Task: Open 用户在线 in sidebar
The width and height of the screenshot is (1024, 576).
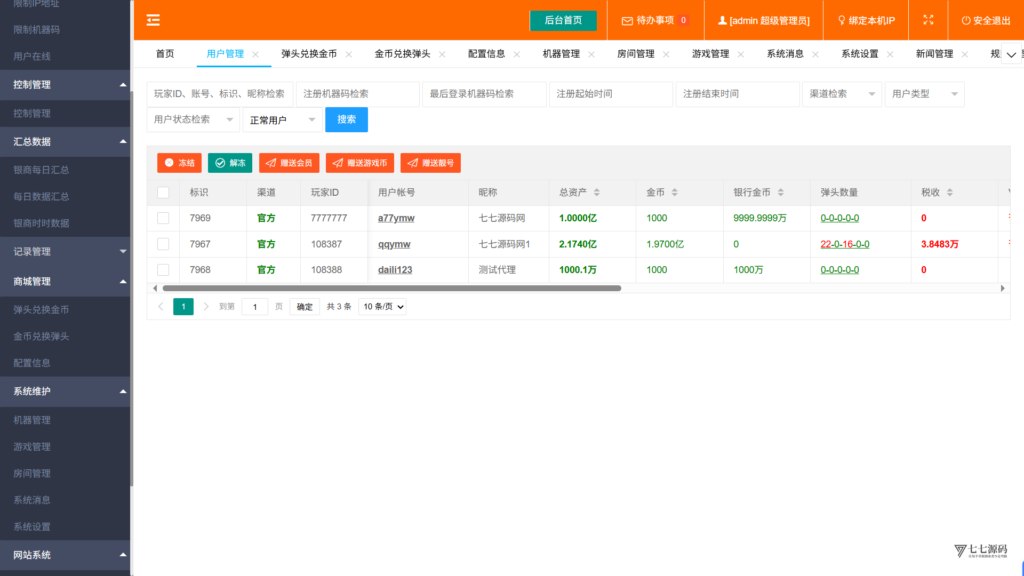Action: 32,57
